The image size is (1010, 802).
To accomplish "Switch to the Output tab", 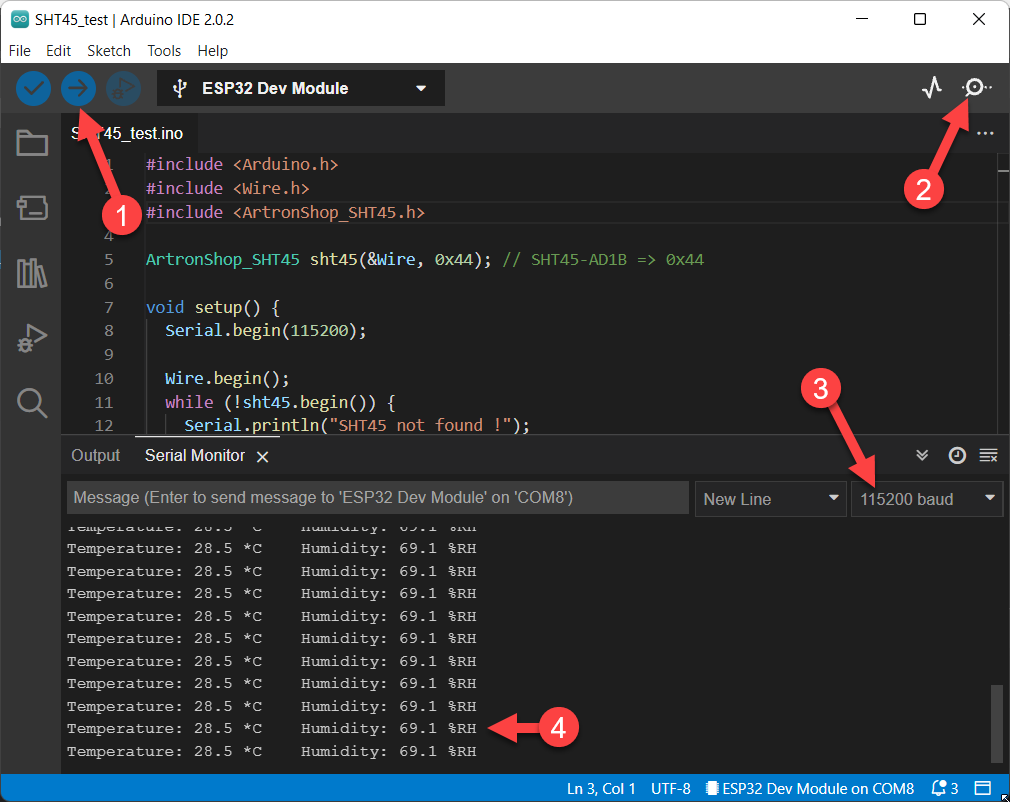I will coord(95,455).
